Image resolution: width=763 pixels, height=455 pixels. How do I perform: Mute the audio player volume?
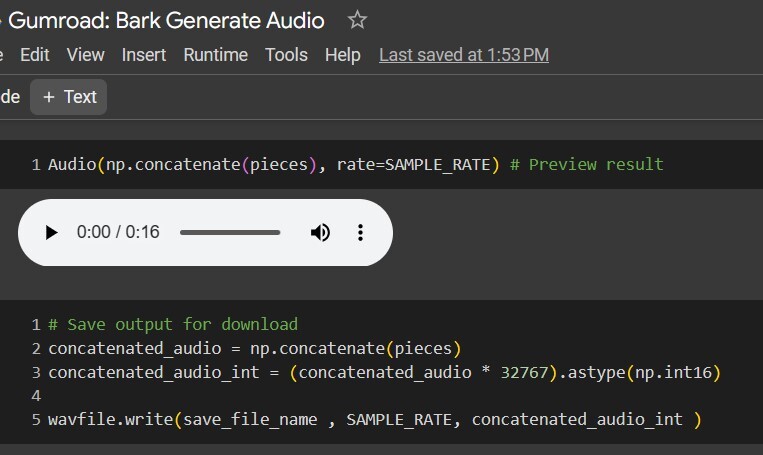tap(320, 233)
